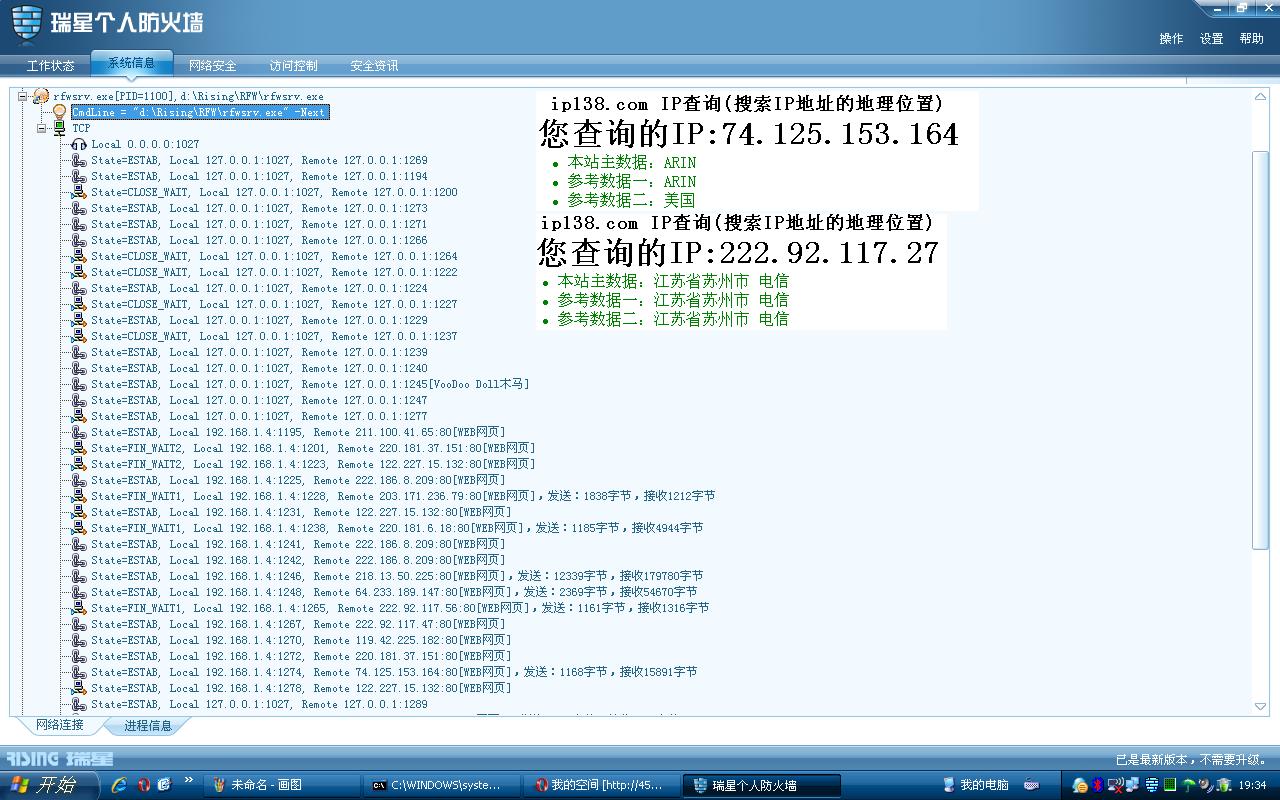Select row with Remote 127.0.0.1:1289
The width and height of the screenshot is (1280, 800).
coord(259,704)
